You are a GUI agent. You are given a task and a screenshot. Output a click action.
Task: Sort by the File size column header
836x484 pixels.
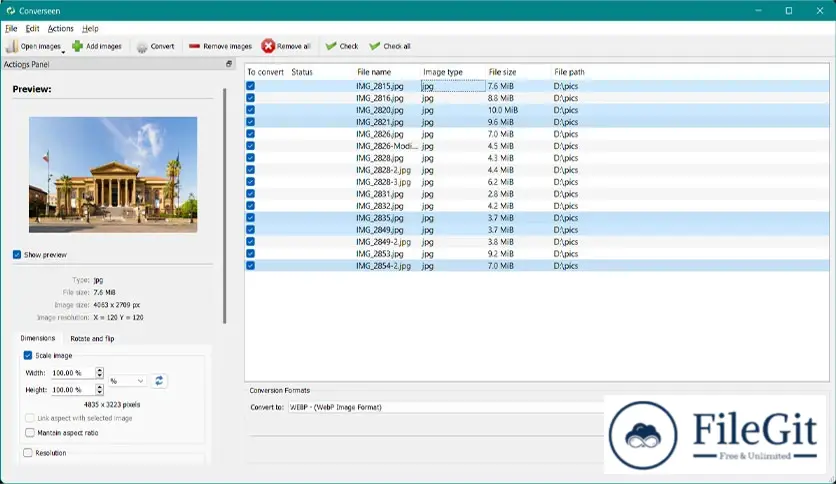(x=502, y=72)
